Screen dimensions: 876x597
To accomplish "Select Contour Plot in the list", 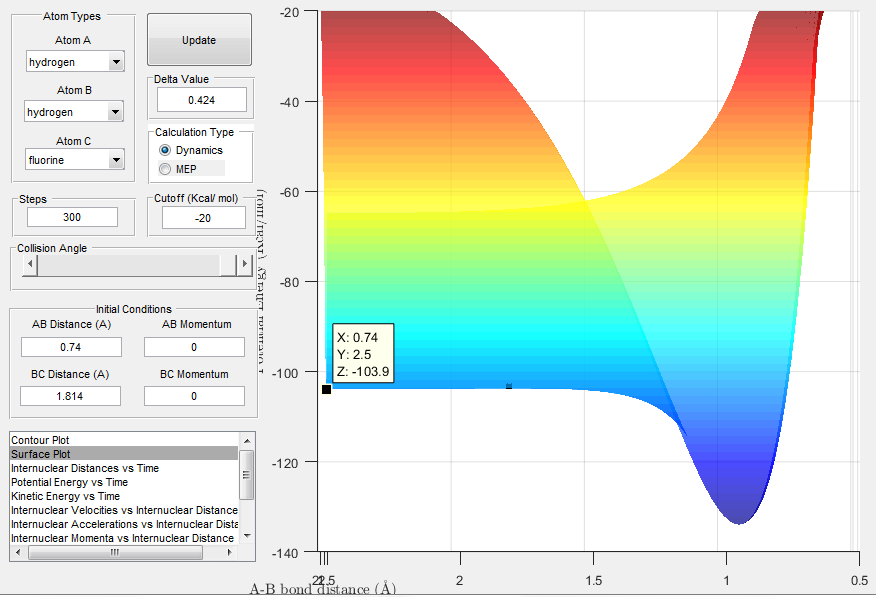I will [x=125, y=440].
